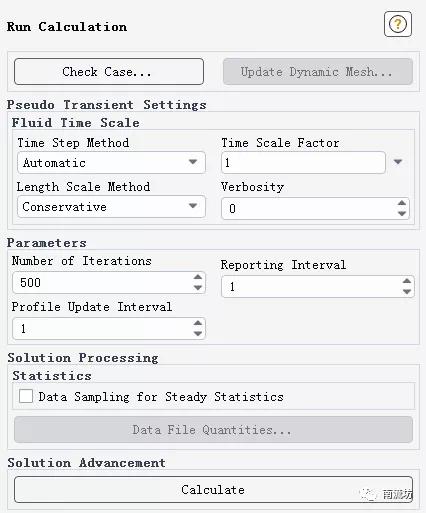Click the Time Scale Factor field
Screen dimensions: 426x513
tap(303, 163)
